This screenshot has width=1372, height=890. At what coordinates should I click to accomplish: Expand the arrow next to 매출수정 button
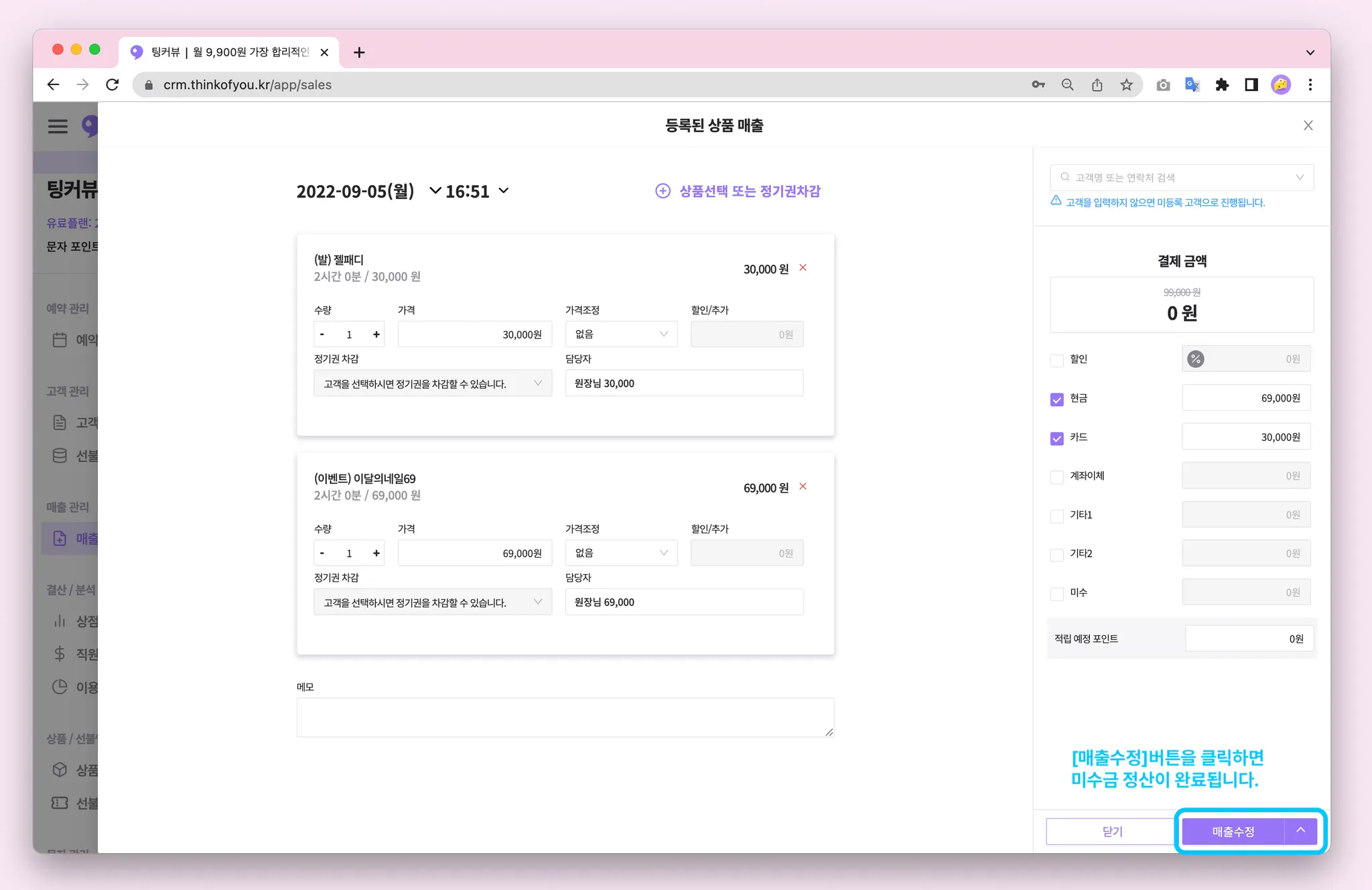1300,831
